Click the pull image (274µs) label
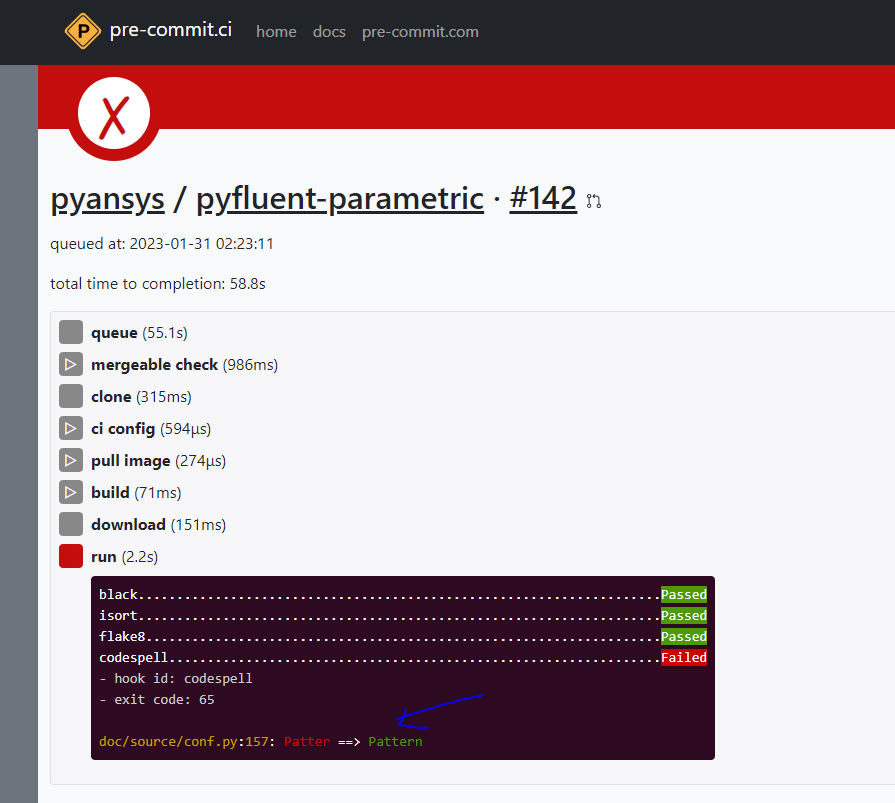 [x=159, y=461]
